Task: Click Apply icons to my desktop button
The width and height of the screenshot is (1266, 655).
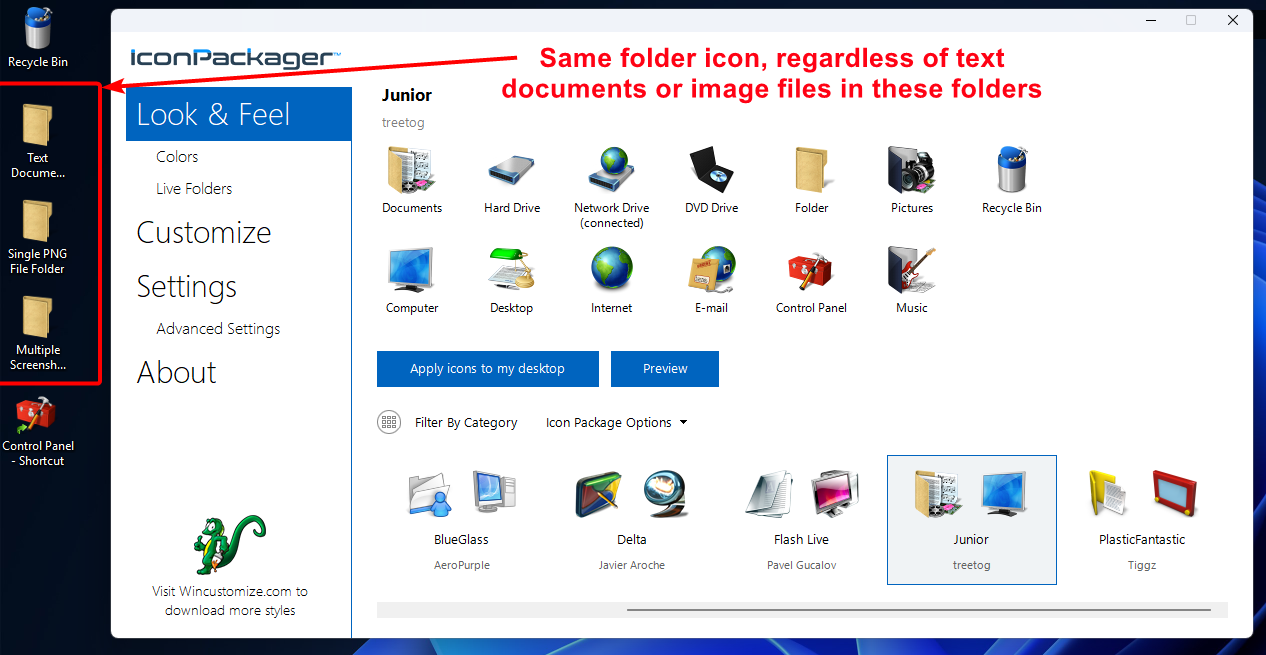Action: coord(487,368)
